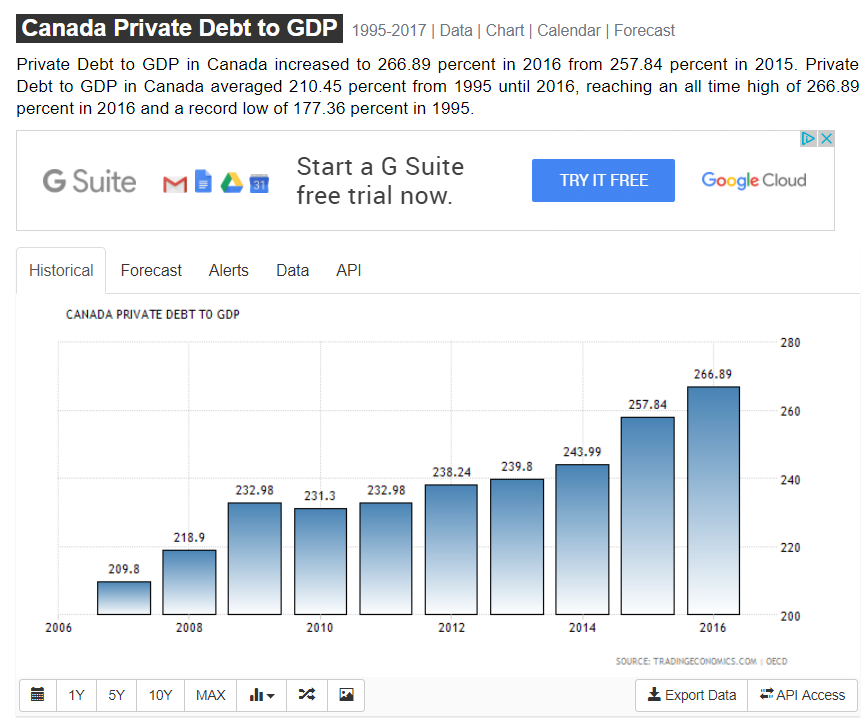Click the TRY IT FREE button
The height and width of the screenshot is (718, 865).
[603, 181]
